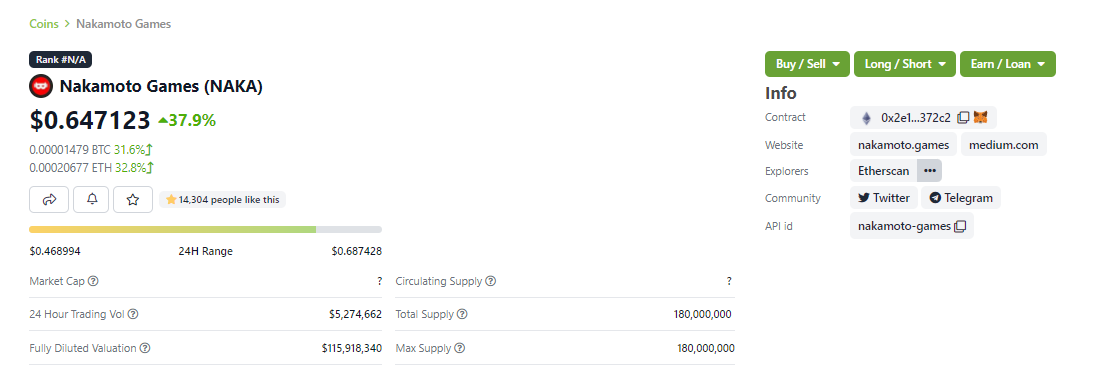This screenshot has height=378, width=1098.
Task: Copy the contract address icon
Action: 963,118
